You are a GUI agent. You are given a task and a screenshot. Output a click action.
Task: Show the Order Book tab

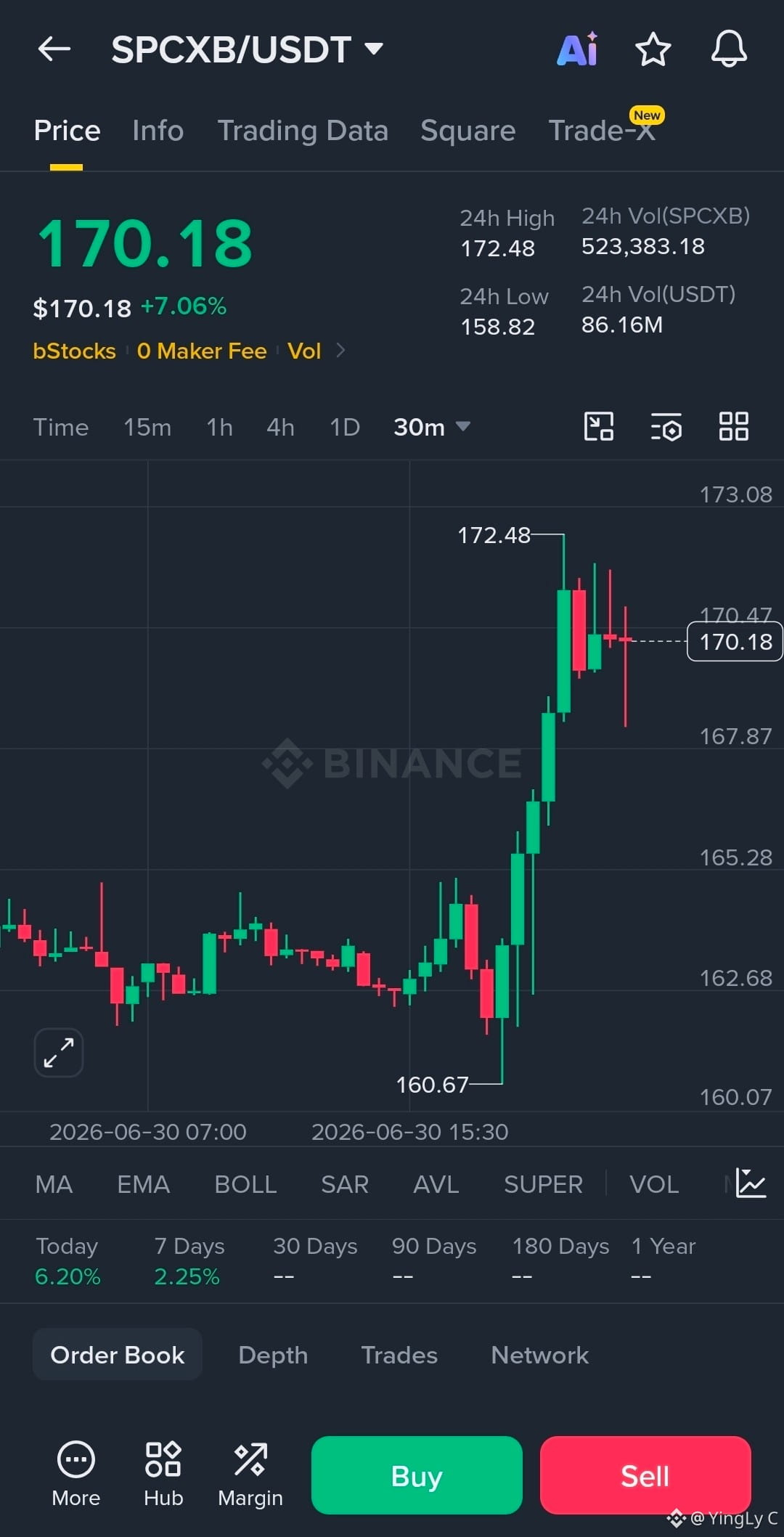tap(118, 1355)
